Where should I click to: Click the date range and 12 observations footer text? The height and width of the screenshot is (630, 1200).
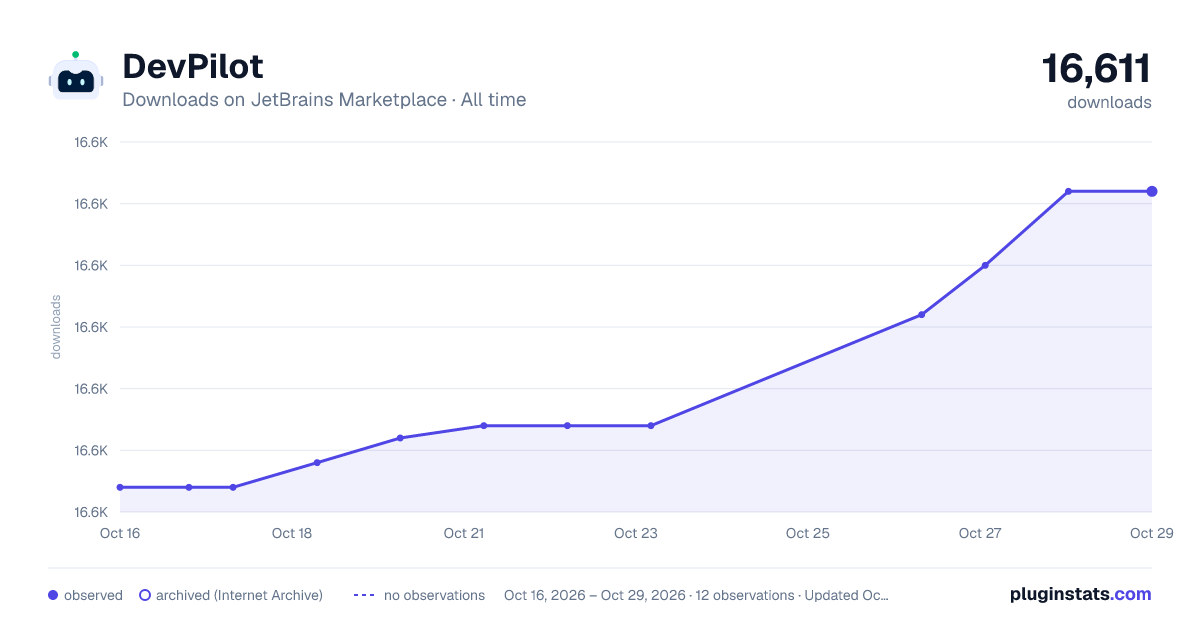pyautogui.click(x=696, y=595)
